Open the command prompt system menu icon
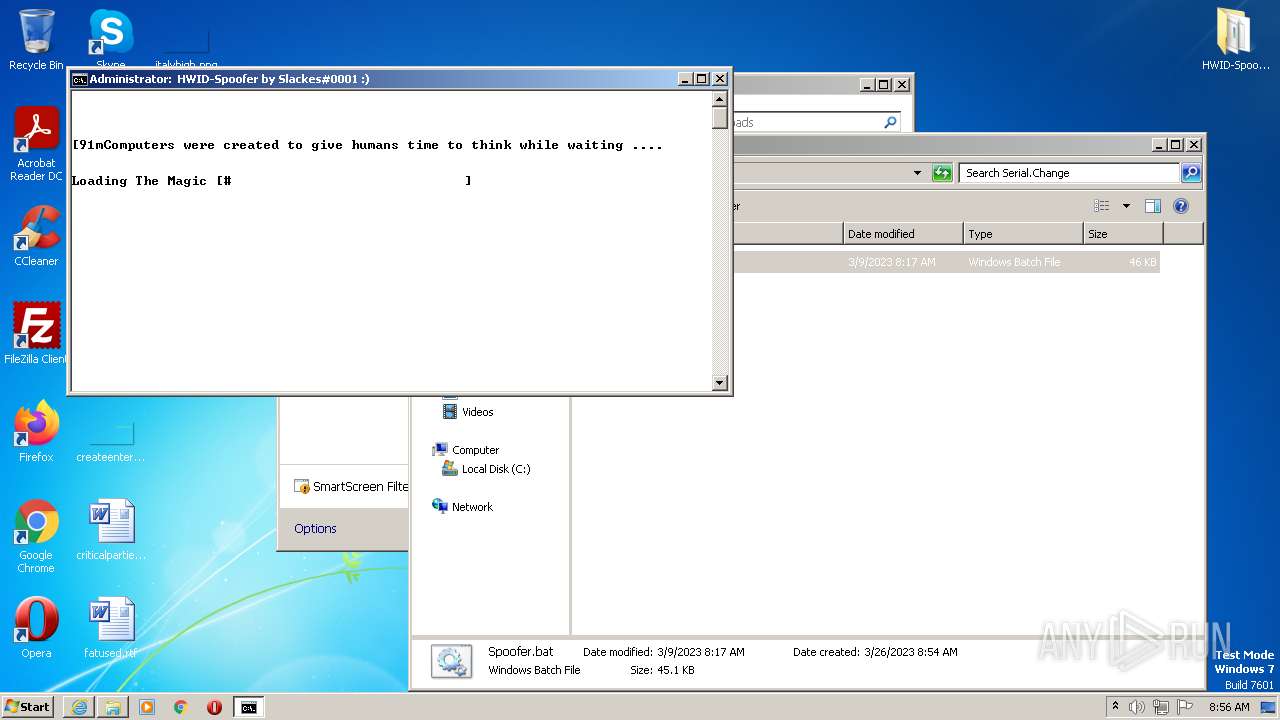The width and height of the screenshot is (1280, 720). (79, 79)
